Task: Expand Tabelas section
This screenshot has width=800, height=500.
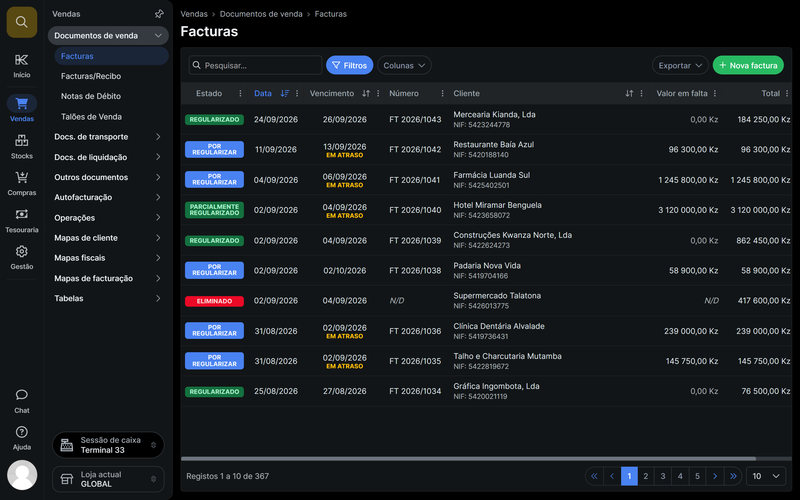Action: (108, 298)
